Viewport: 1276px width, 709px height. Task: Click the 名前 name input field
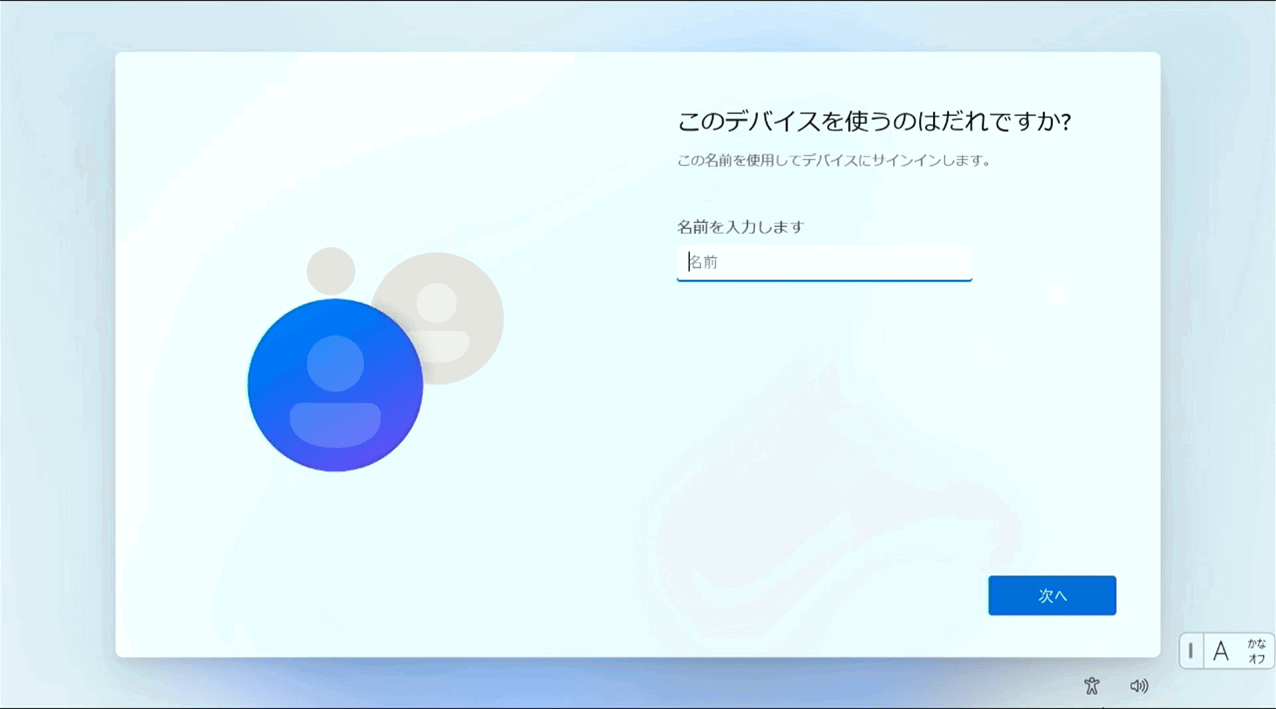click(x=824, y=263)
